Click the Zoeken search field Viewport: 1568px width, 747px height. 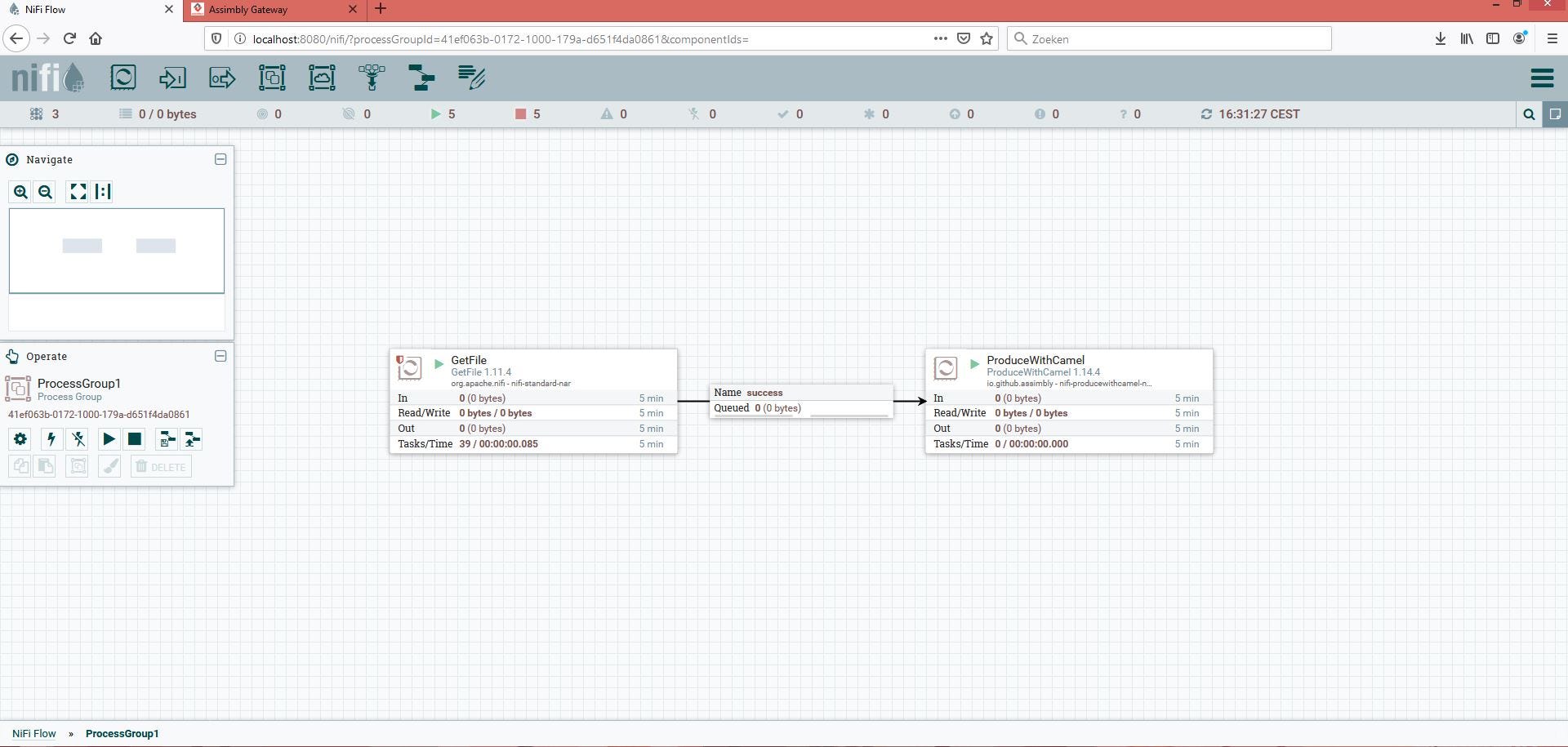(1169, 38)
